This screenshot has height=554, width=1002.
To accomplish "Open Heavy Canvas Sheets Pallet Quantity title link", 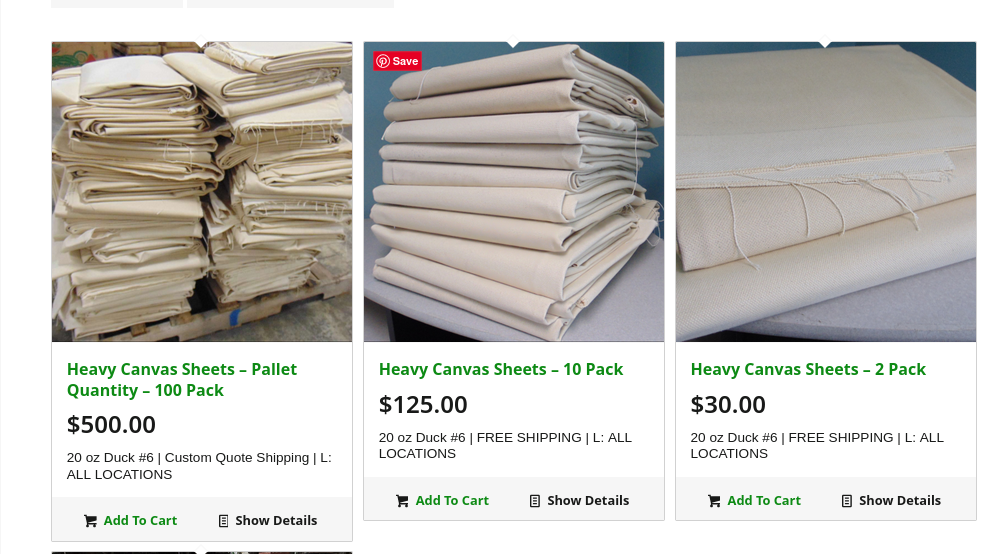I will (182, 380).
